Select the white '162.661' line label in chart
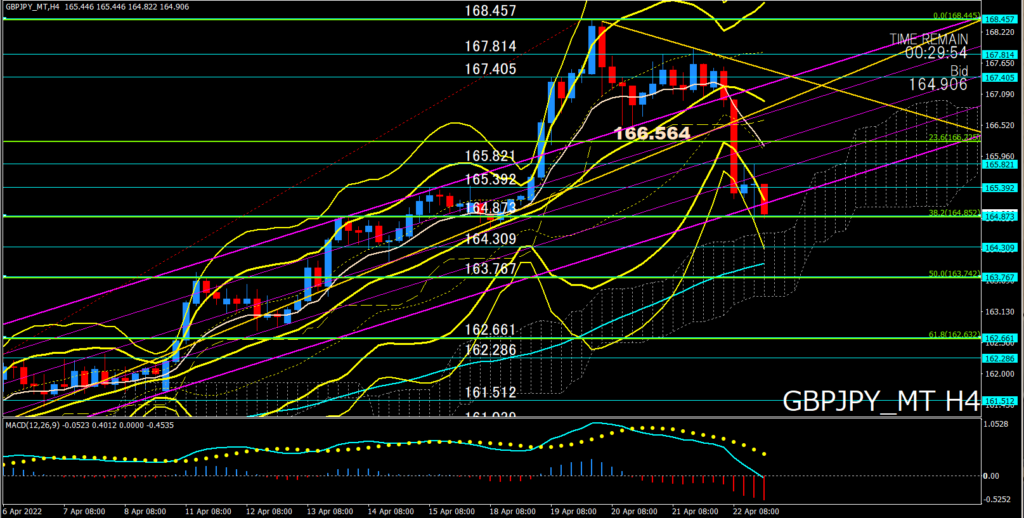The width and height of the screenshot is (1024, 518). tap(490, 329)
